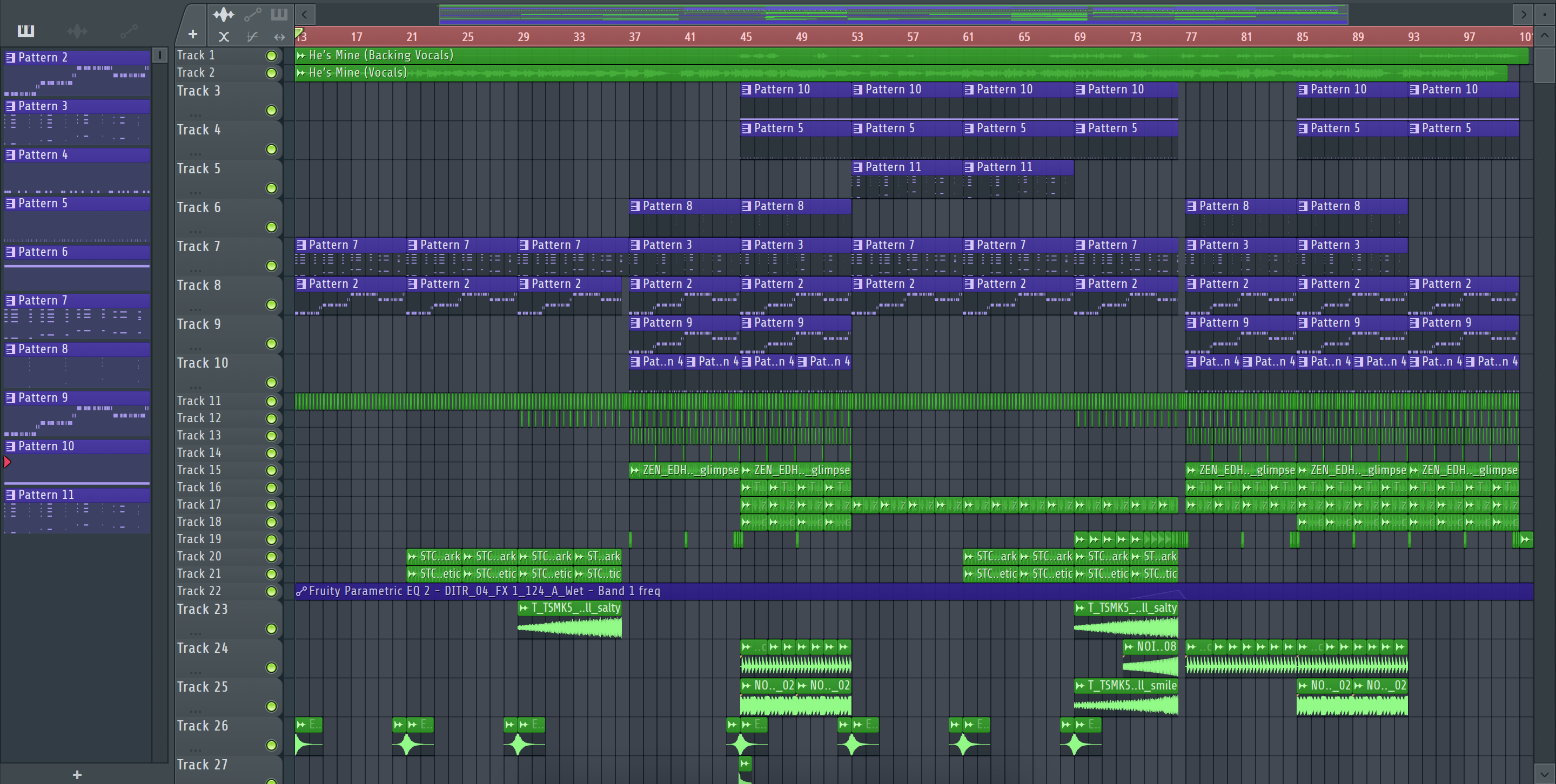Select the Track 10 header label
This screenshot has width=1556, height=784.
203,363
